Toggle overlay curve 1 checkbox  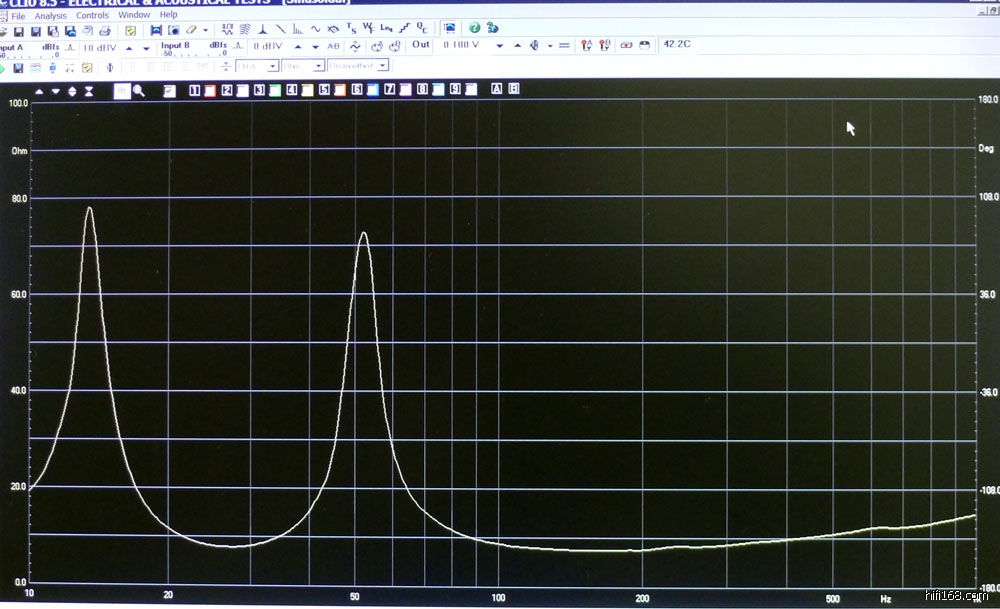(195, 90)
